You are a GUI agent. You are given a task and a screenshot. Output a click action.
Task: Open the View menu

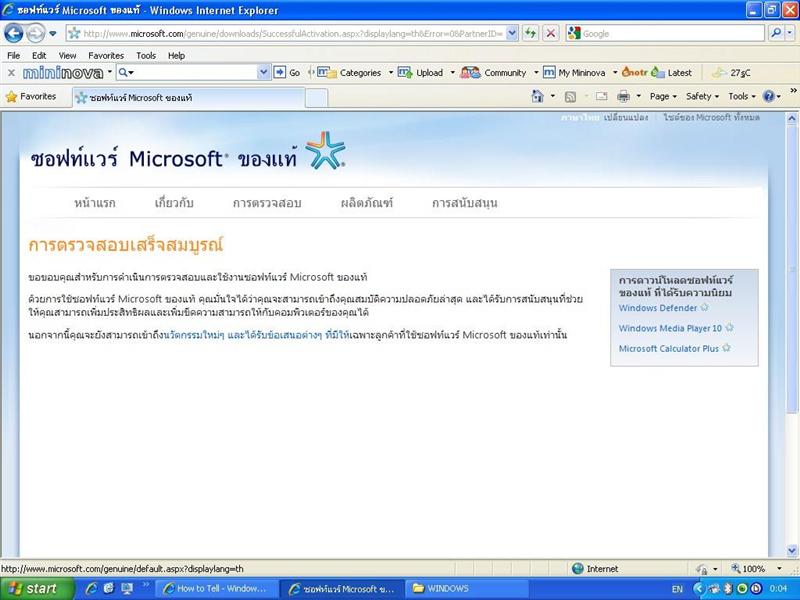pyautogui.click(x=67, y=56)
